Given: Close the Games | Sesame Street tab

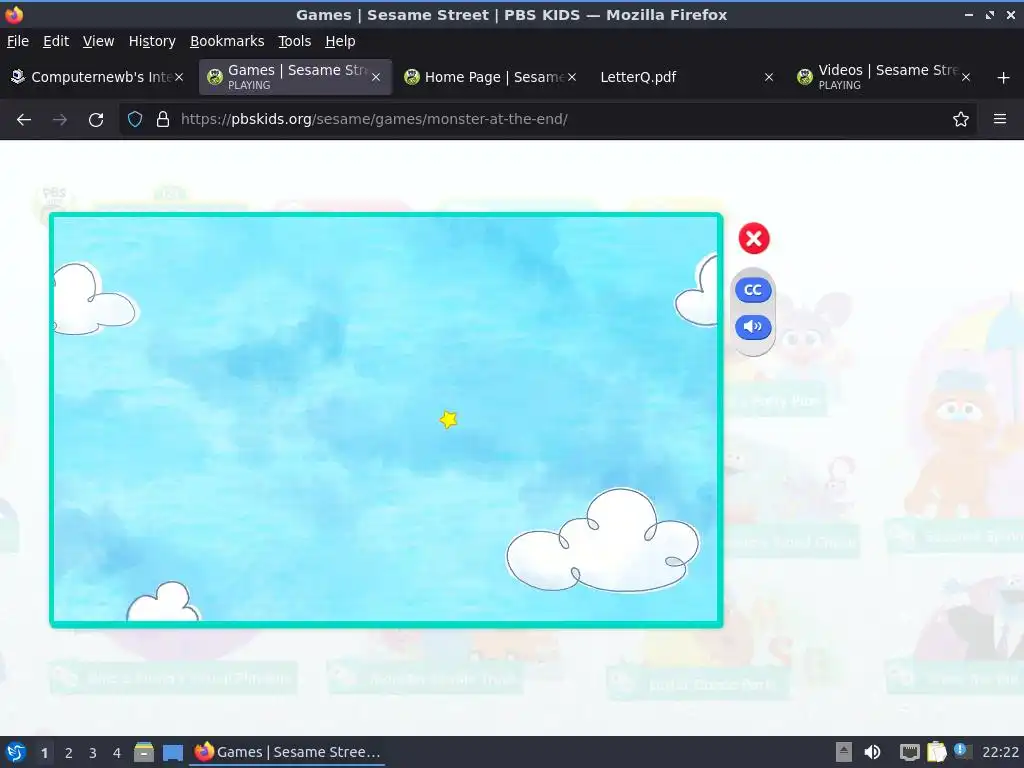Looking at the screenshot, I should (376, 77).
